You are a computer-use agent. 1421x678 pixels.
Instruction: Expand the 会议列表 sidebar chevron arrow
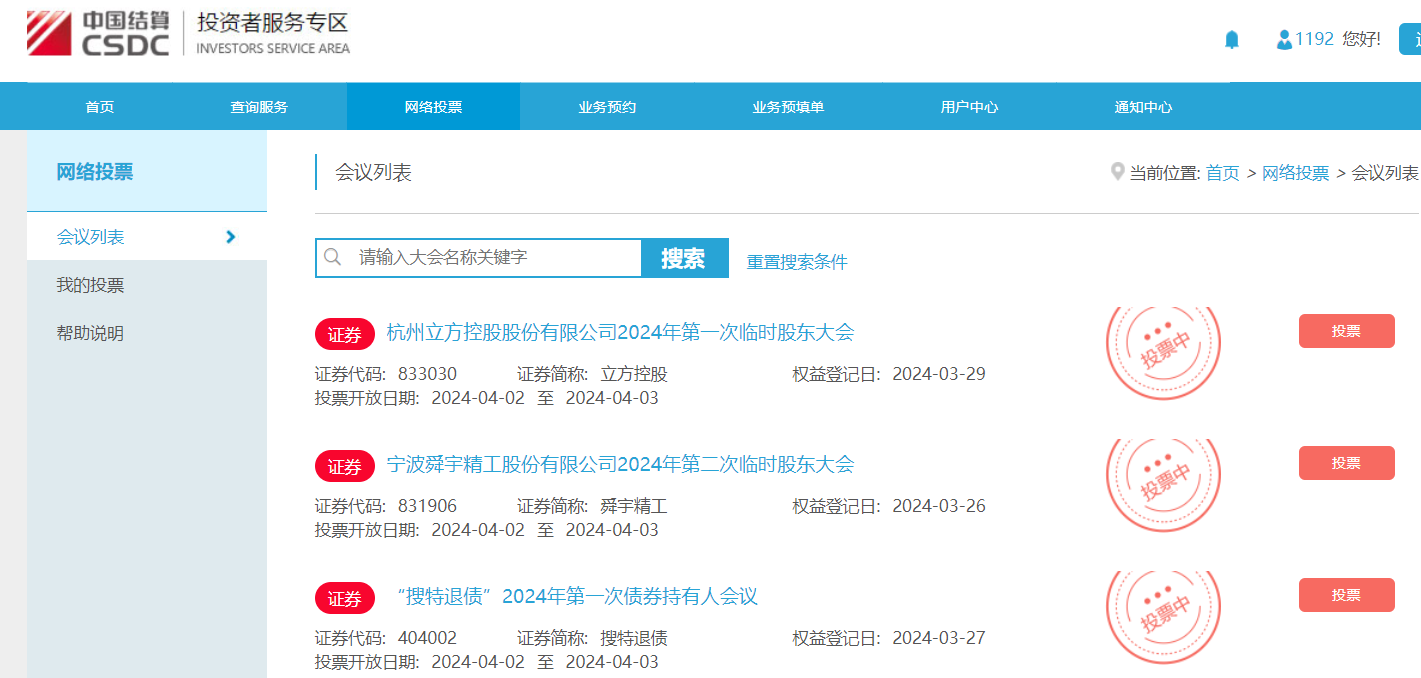[x=231, y=237]
